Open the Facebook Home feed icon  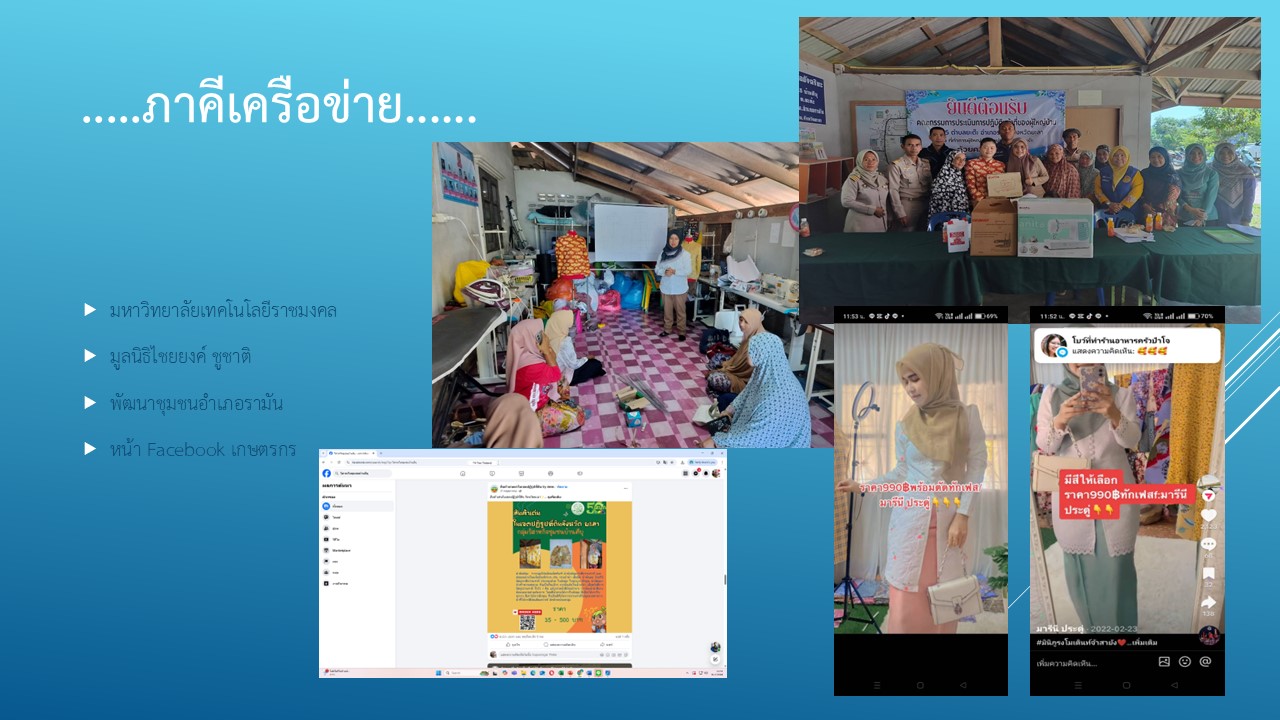462,473
